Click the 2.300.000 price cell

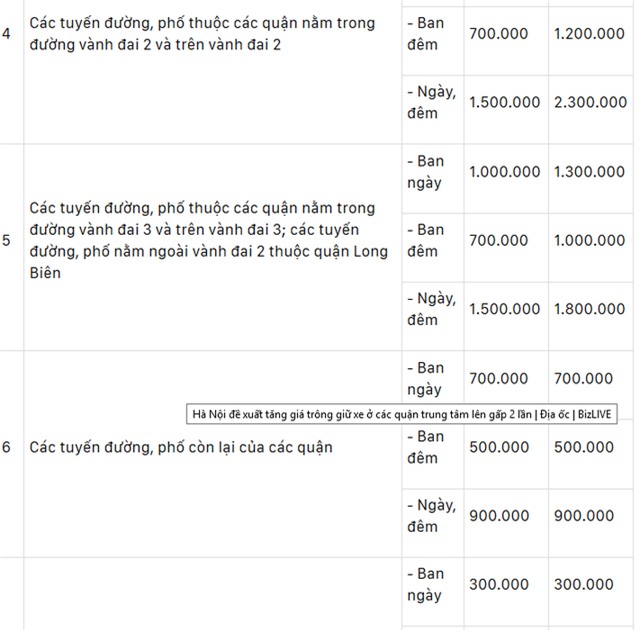pyautogui.click(x=590, y=102)
